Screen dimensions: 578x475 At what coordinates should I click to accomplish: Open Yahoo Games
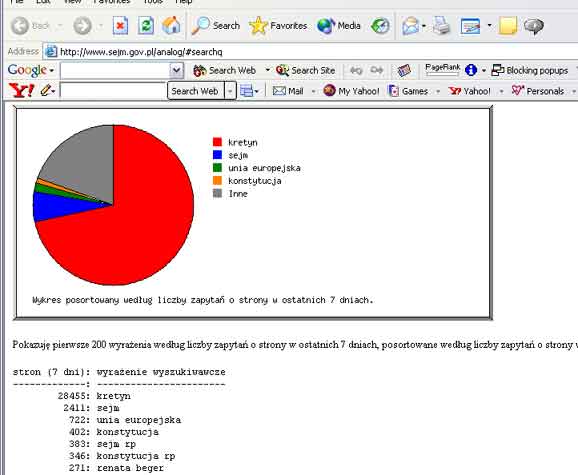(408, 91)
